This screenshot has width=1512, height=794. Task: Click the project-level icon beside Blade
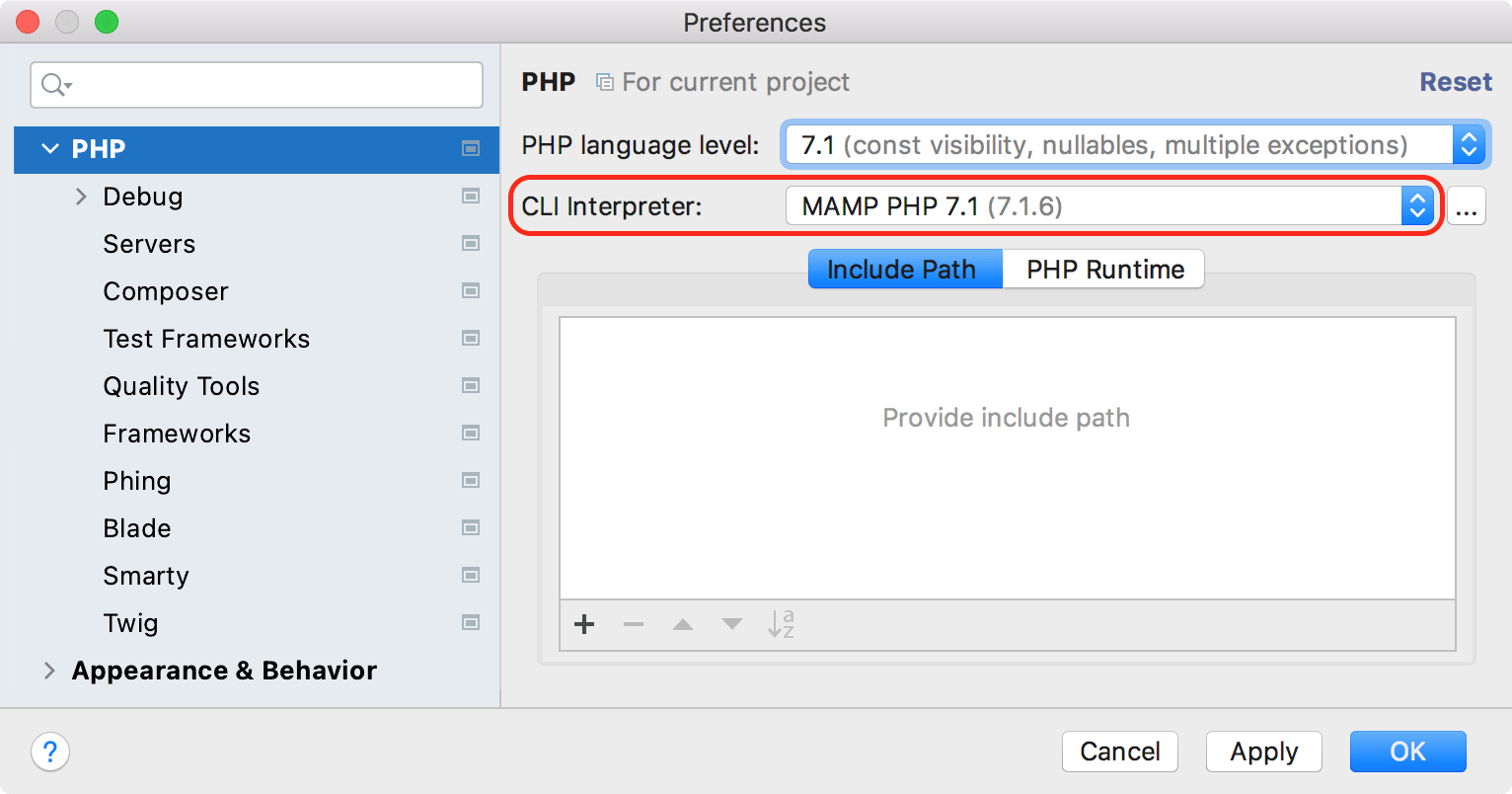[x=471, y=528]
